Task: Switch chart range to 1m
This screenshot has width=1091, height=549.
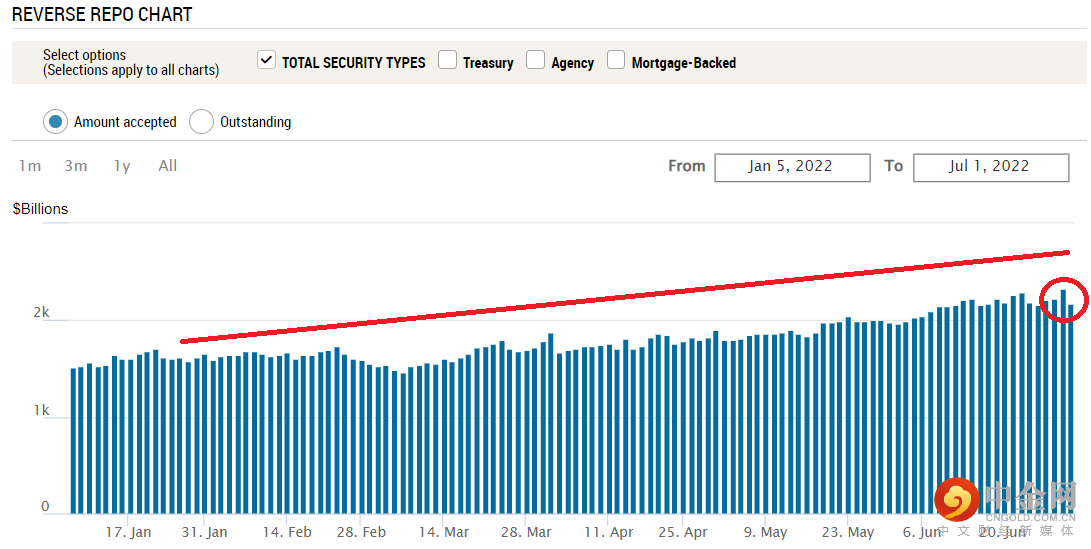Action: pyautogui.click(x=30, y=166)
